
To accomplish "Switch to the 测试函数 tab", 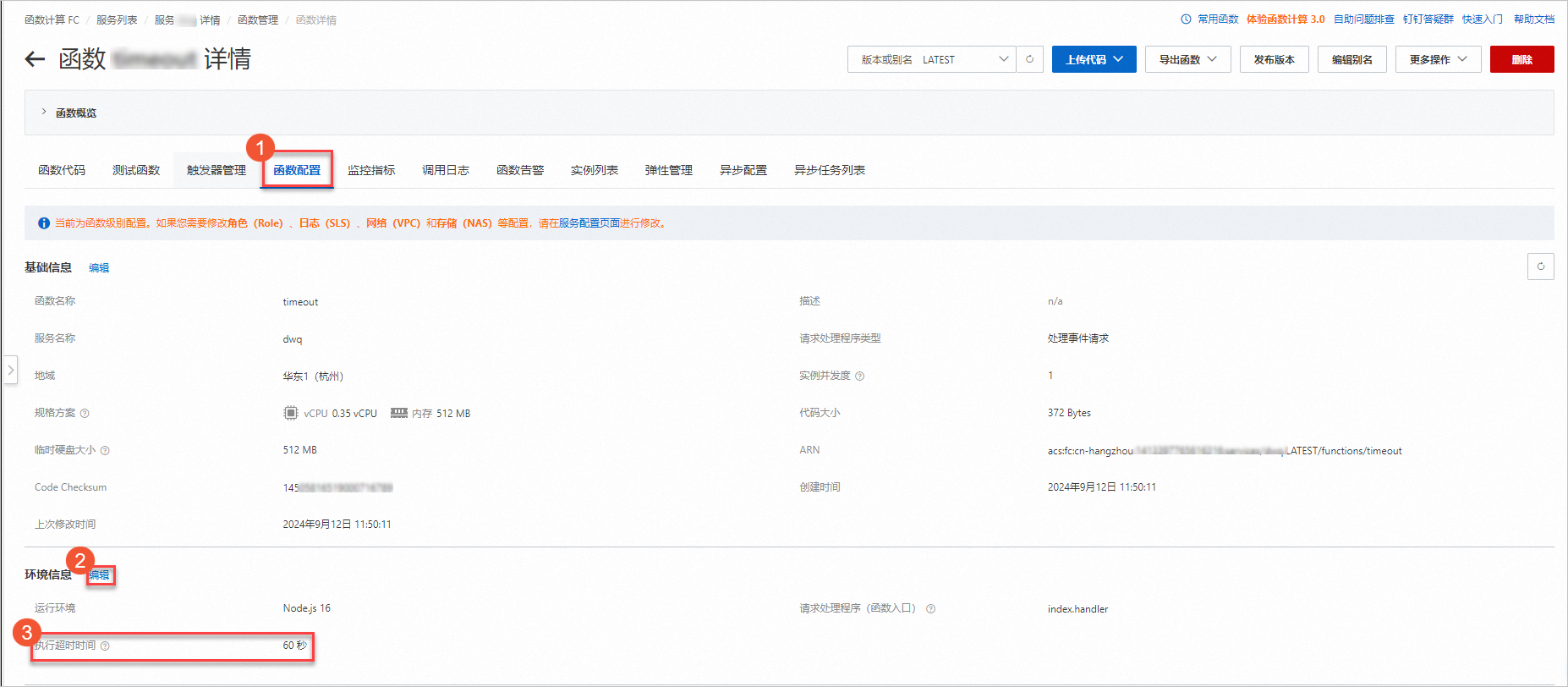I will [136, 170].
